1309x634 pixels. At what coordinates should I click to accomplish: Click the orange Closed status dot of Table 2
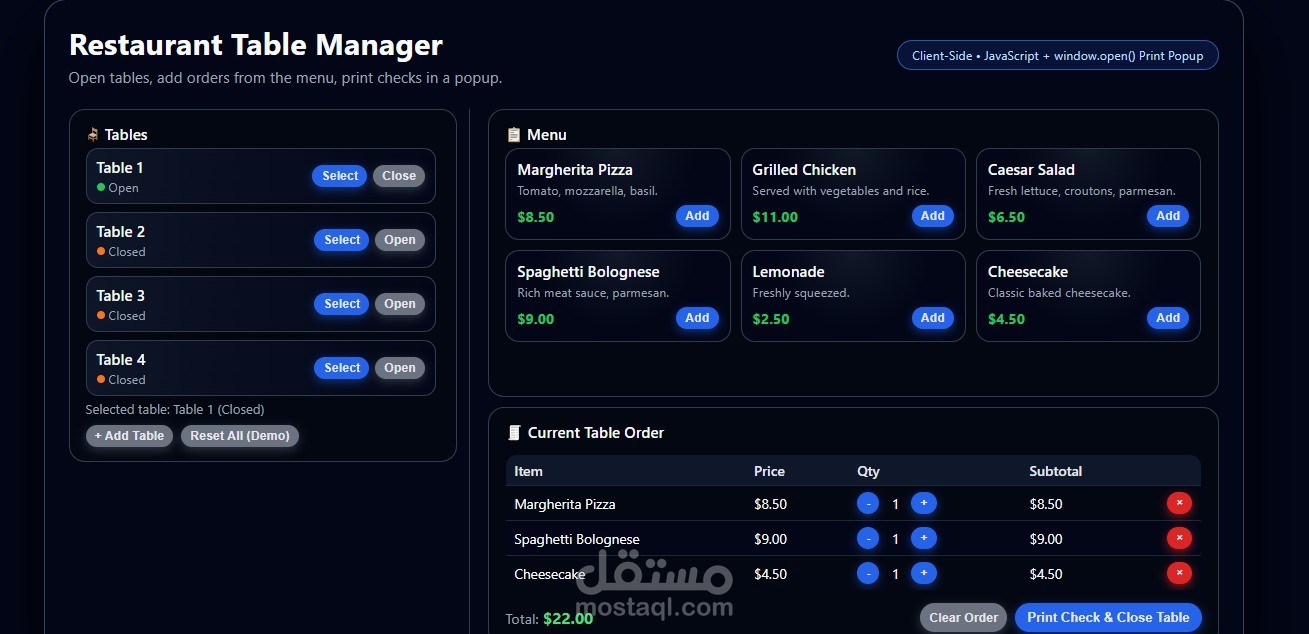(101, 251)
